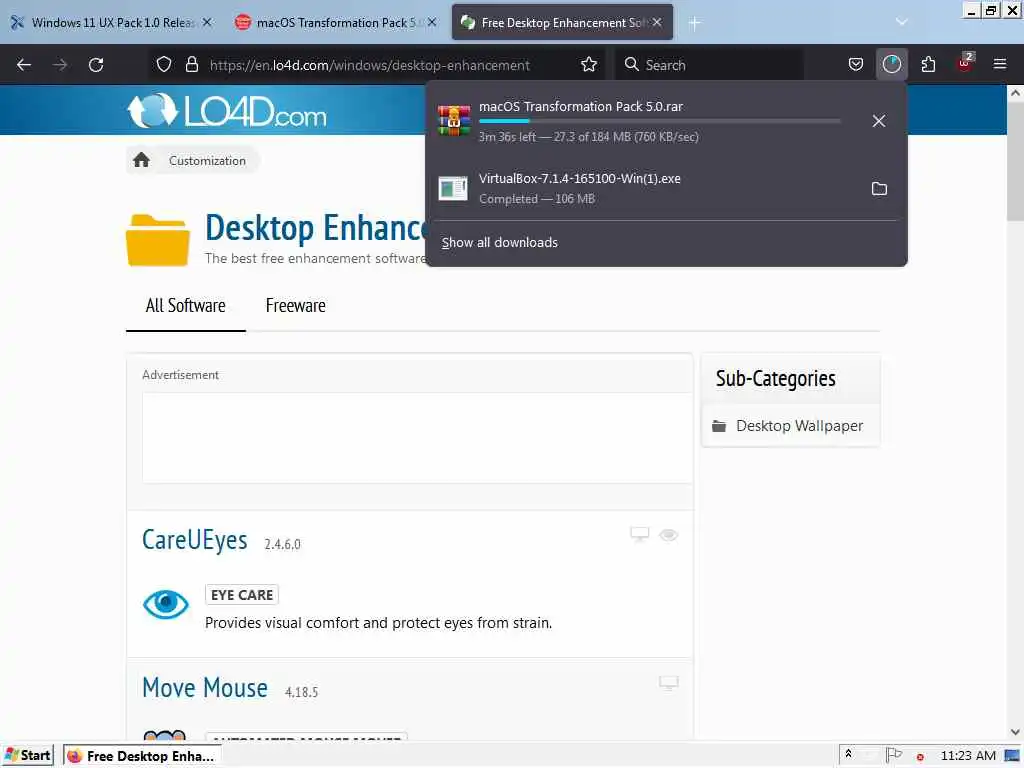Click scroll down arrow of page scrollbar
Screen dimensions: 1024x768
pos(1015,732)
